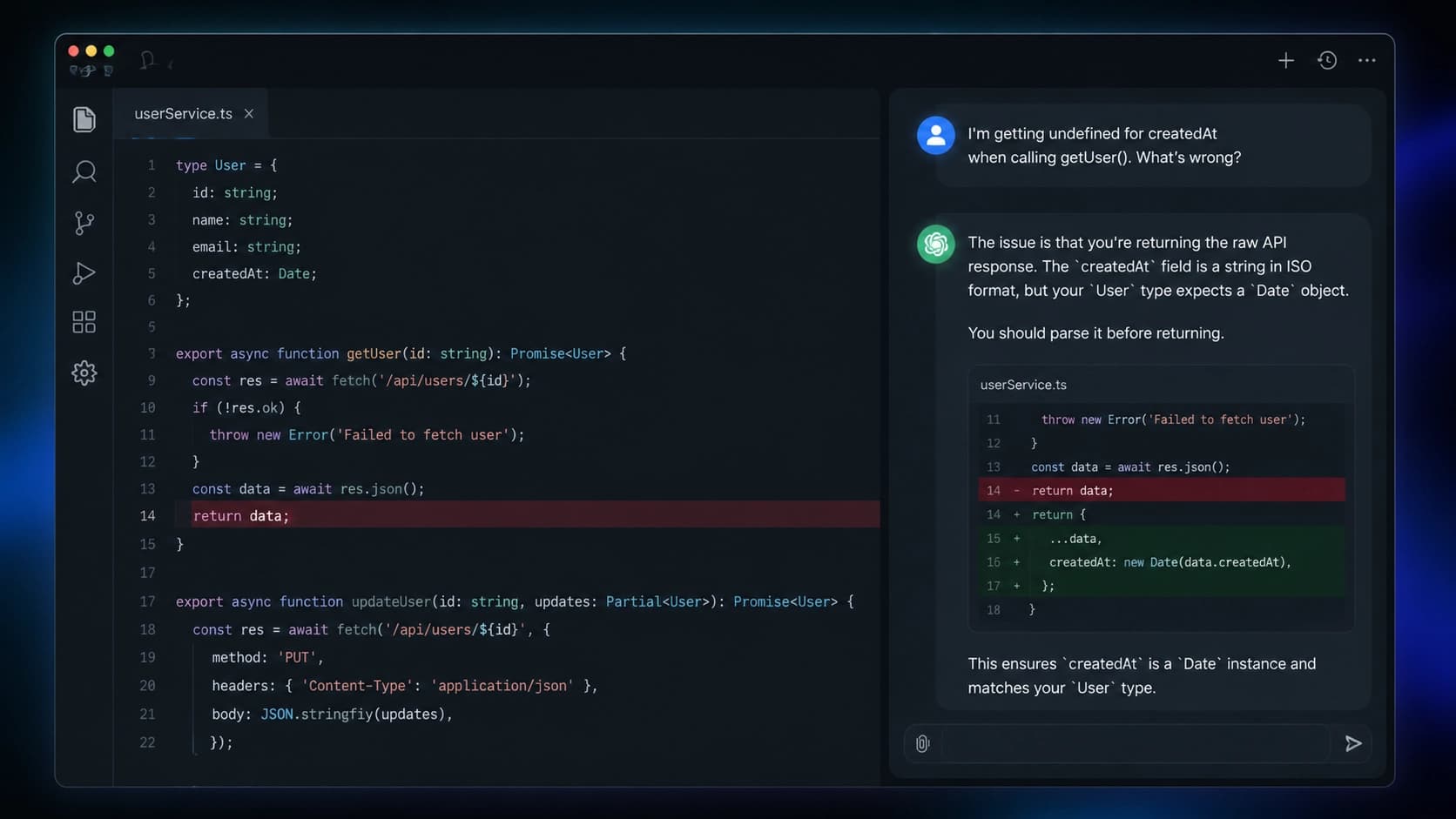This screenshot has height=819, width=1456.
Task: Click the user question about createdAt undefined
Action: [1104, 145]
